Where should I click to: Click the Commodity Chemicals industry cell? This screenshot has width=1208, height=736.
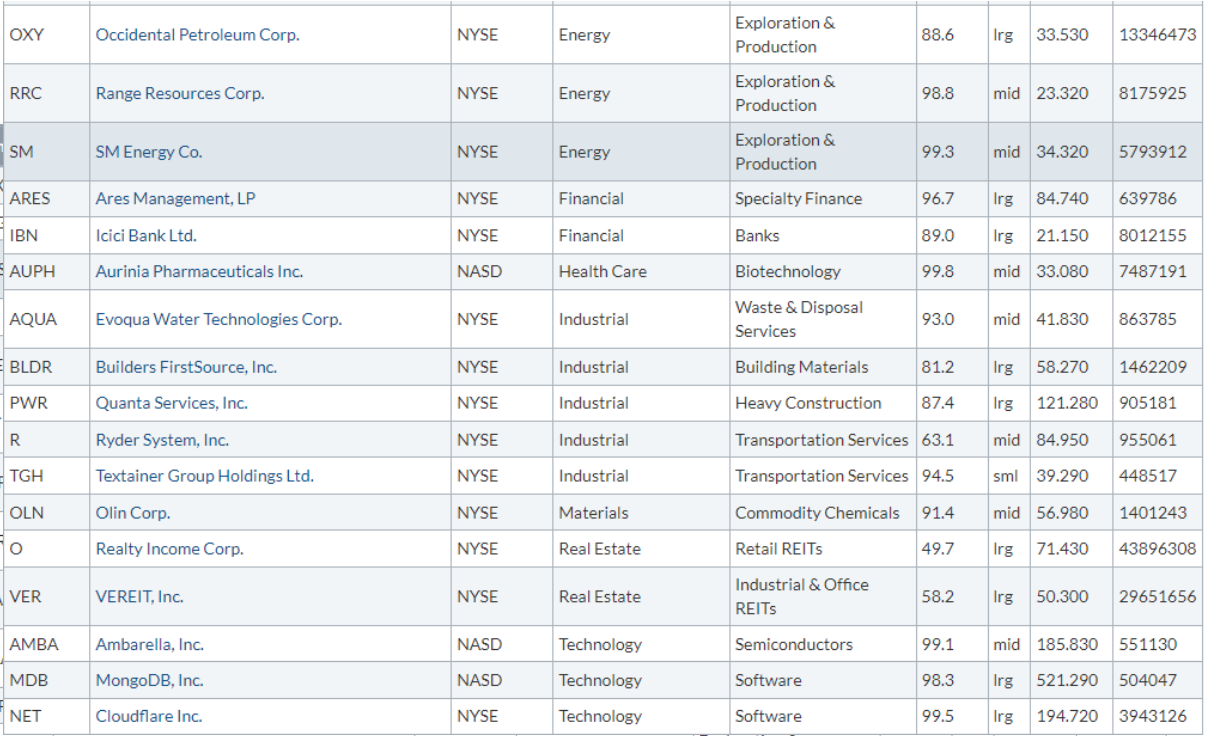point(823,513)
